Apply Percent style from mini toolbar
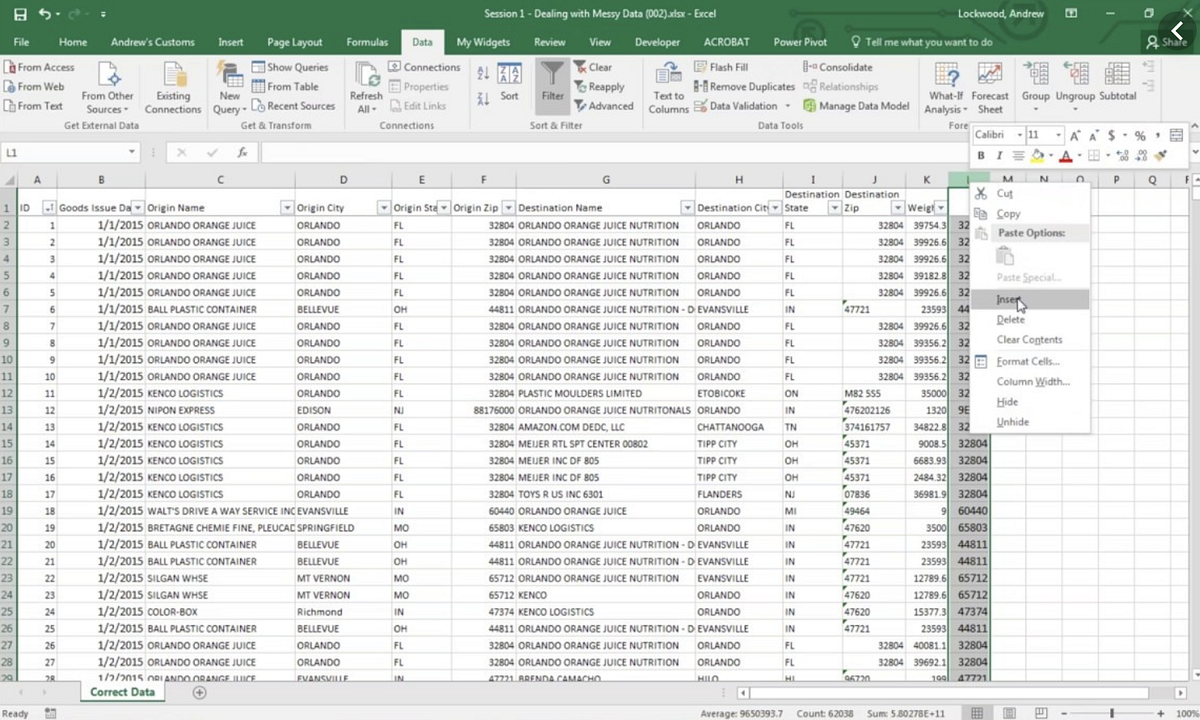 tap(1139, 135)
